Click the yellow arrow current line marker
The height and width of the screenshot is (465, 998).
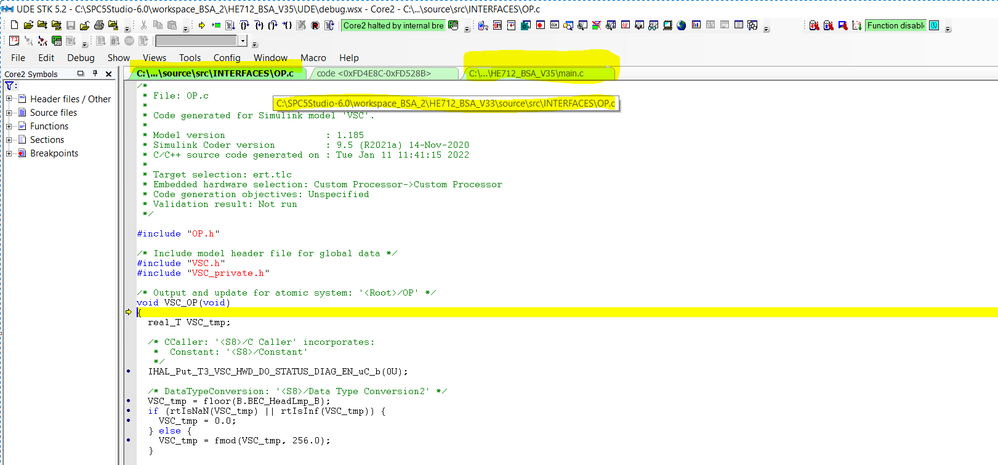point(129,312)
